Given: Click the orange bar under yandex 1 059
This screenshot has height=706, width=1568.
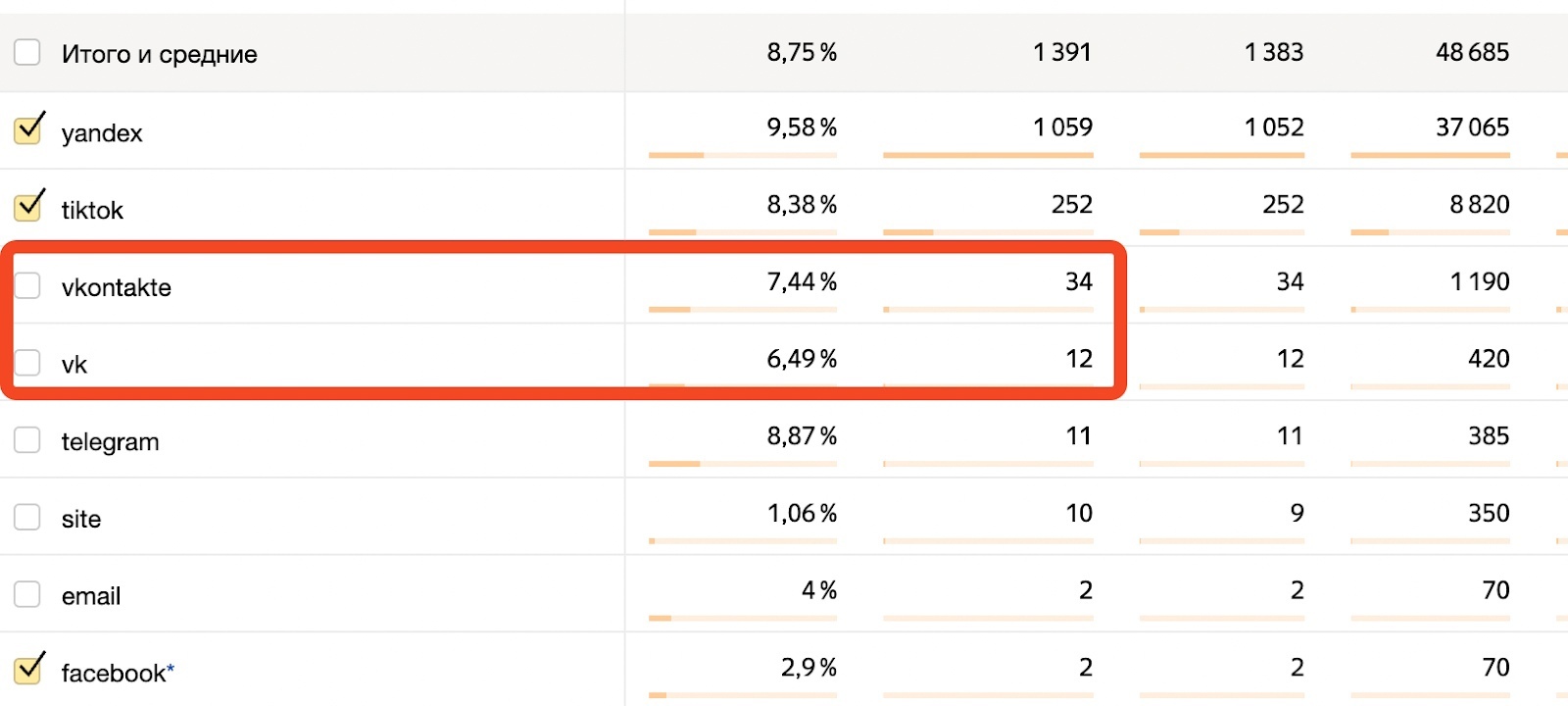Looking at the screenshot, I should (x=988, y=155).
